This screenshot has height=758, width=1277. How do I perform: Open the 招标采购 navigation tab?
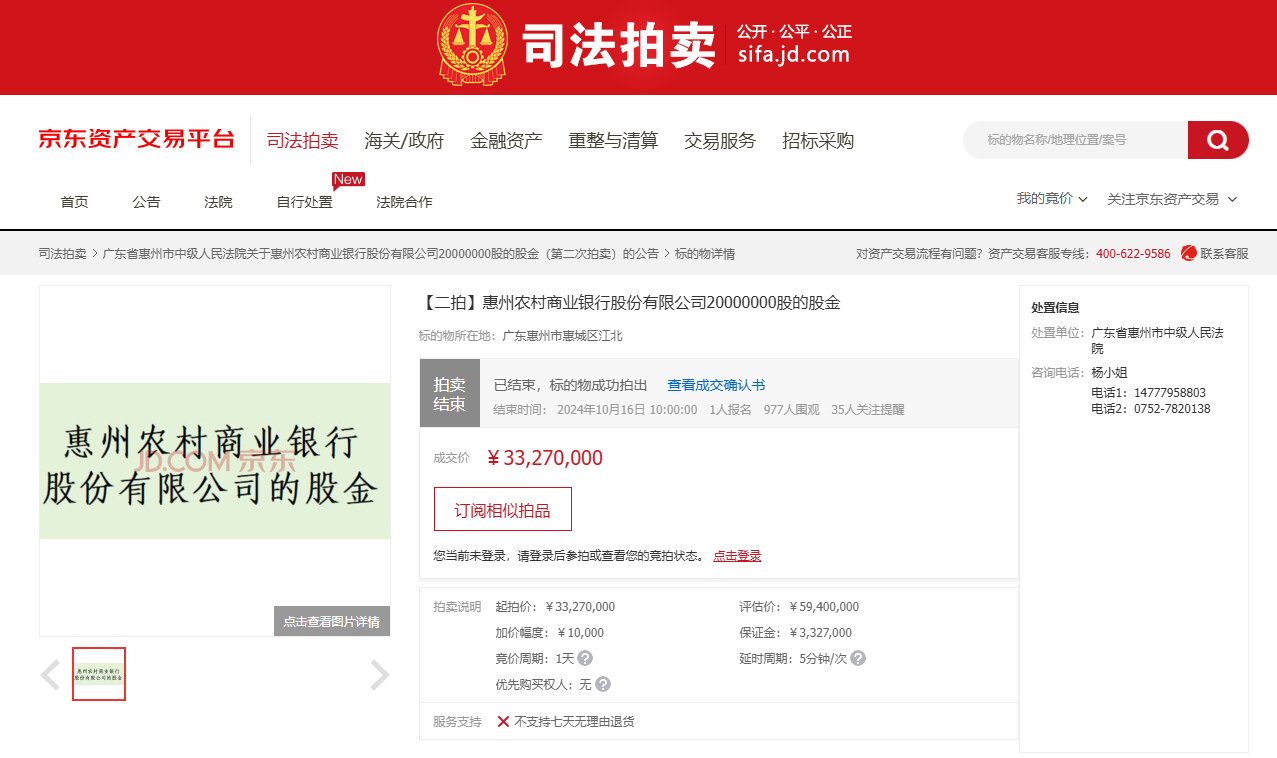click(x=818, y=141)
